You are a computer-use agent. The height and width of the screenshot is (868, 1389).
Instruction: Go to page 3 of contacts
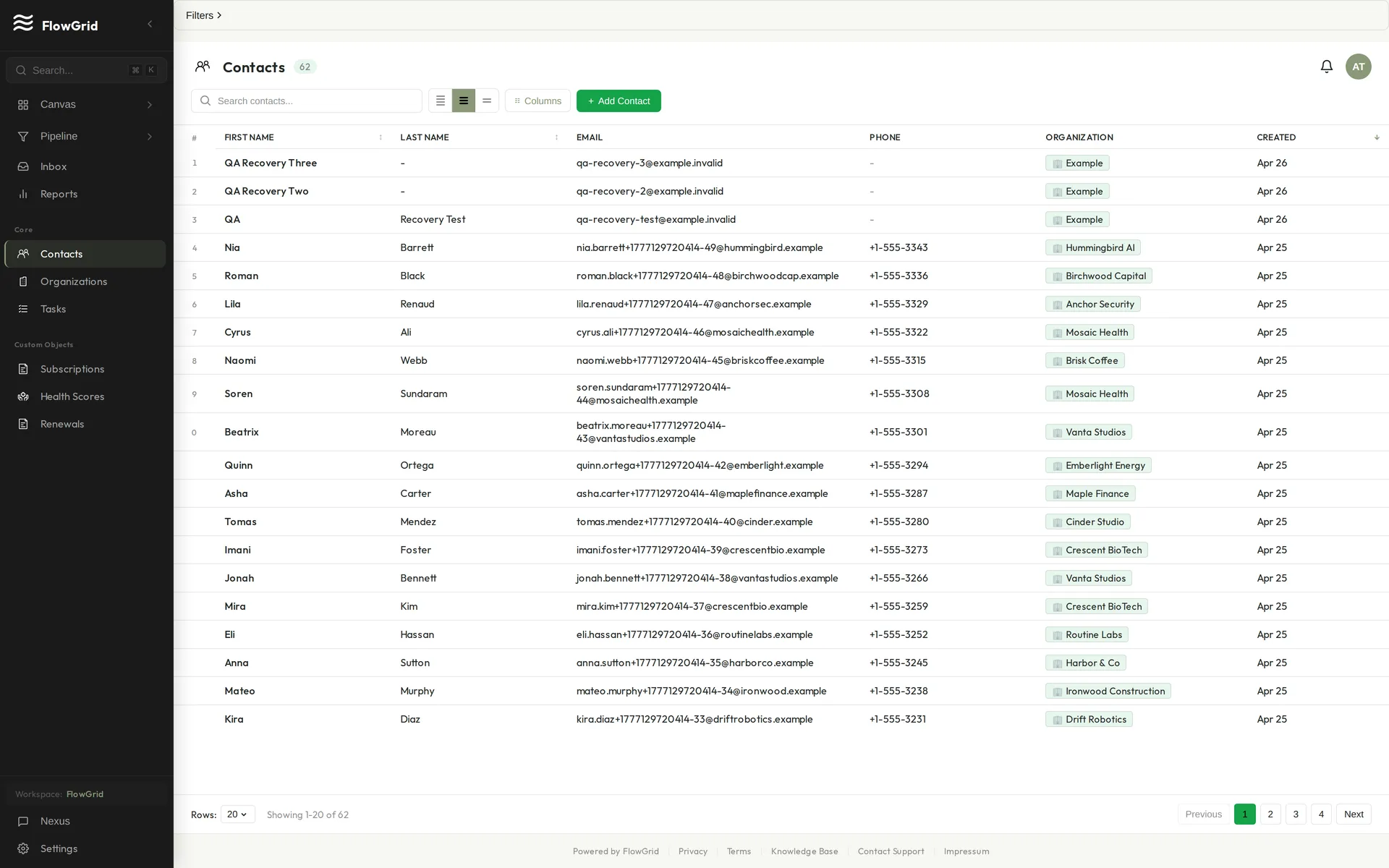[x=1296, y=814]
